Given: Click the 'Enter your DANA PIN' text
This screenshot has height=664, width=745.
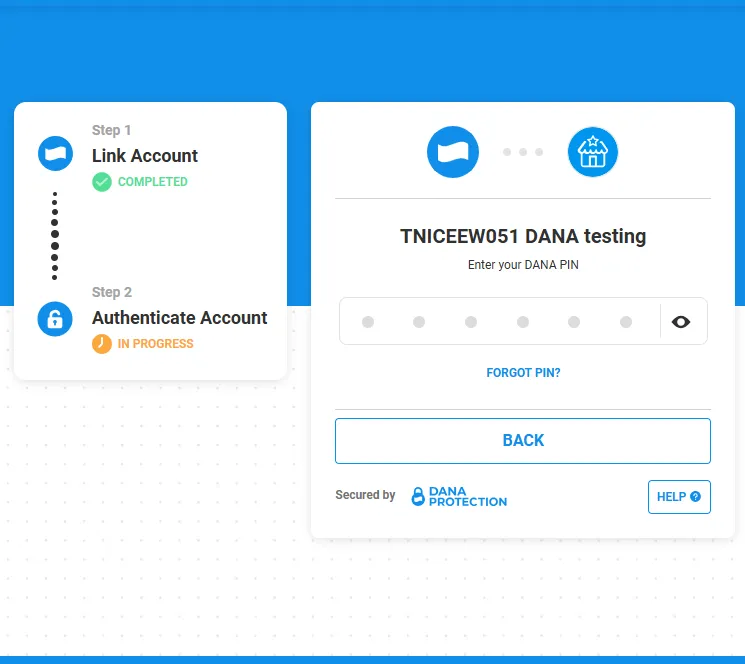Looking at the screenshot, I should click(x=523, y=265).
